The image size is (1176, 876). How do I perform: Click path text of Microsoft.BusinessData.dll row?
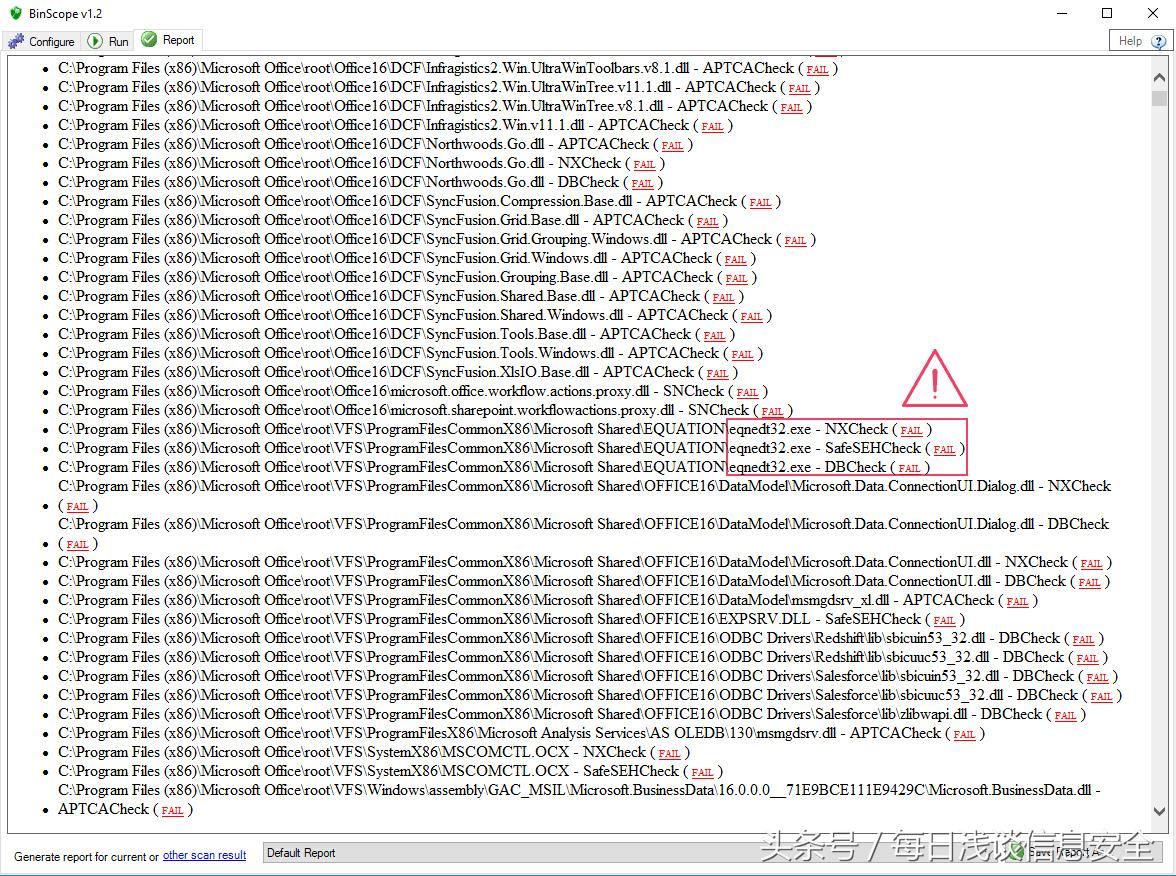coord(579,790)
